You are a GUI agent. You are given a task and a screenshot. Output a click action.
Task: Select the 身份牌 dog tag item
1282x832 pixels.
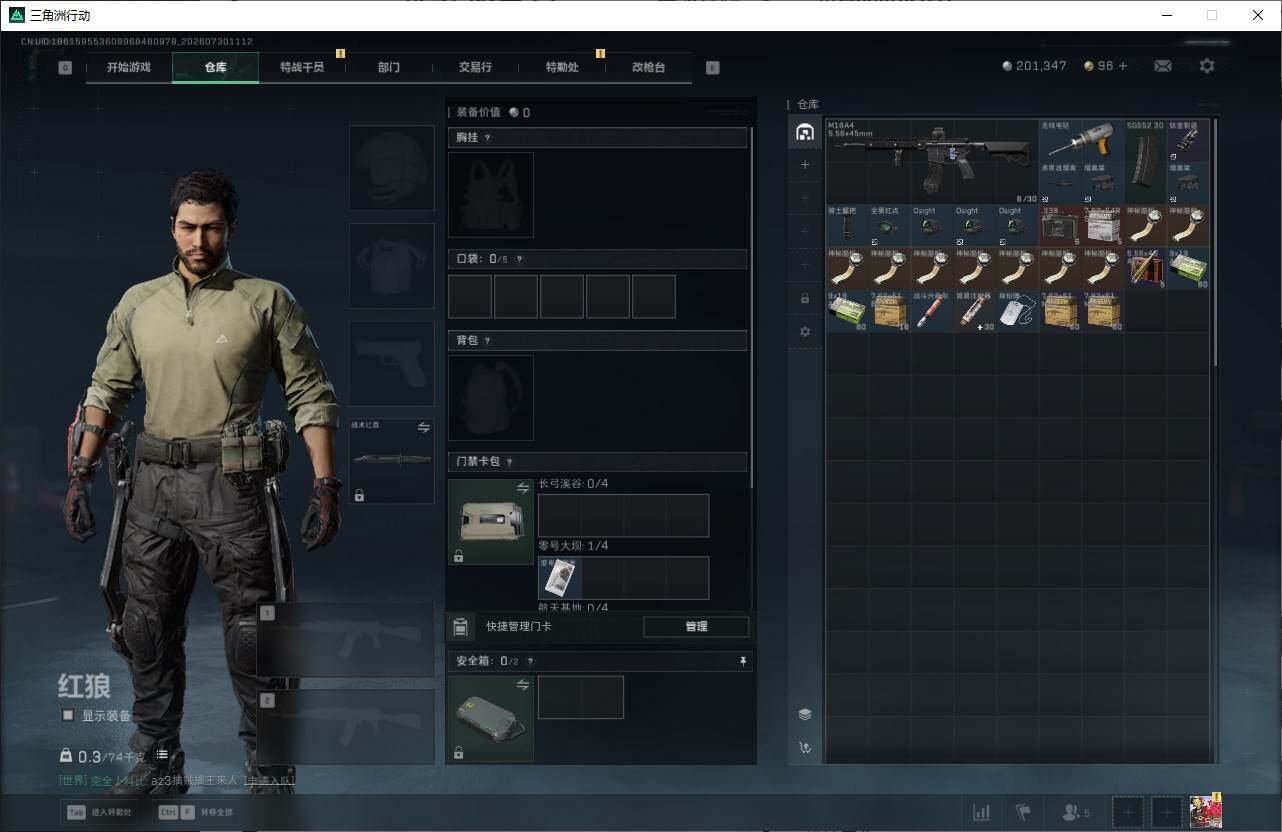click(x=1017, y=311)
